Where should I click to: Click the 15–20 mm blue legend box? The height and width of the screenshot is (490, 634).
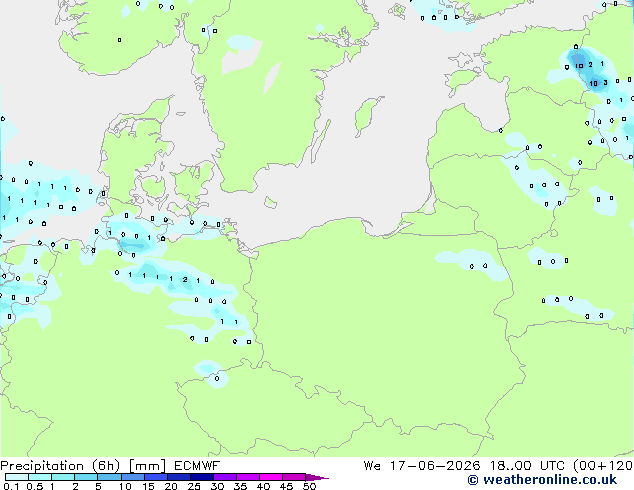[x=156, y=477]
